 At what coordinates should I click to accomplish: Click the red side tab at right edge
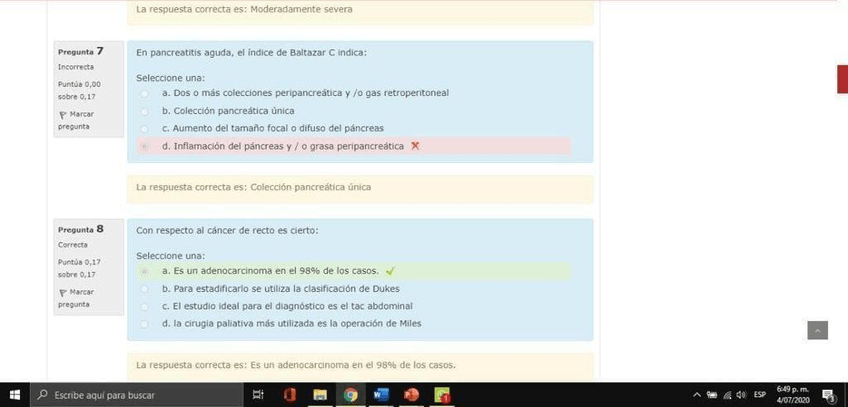pyautogui.click(x=842, y=79)
